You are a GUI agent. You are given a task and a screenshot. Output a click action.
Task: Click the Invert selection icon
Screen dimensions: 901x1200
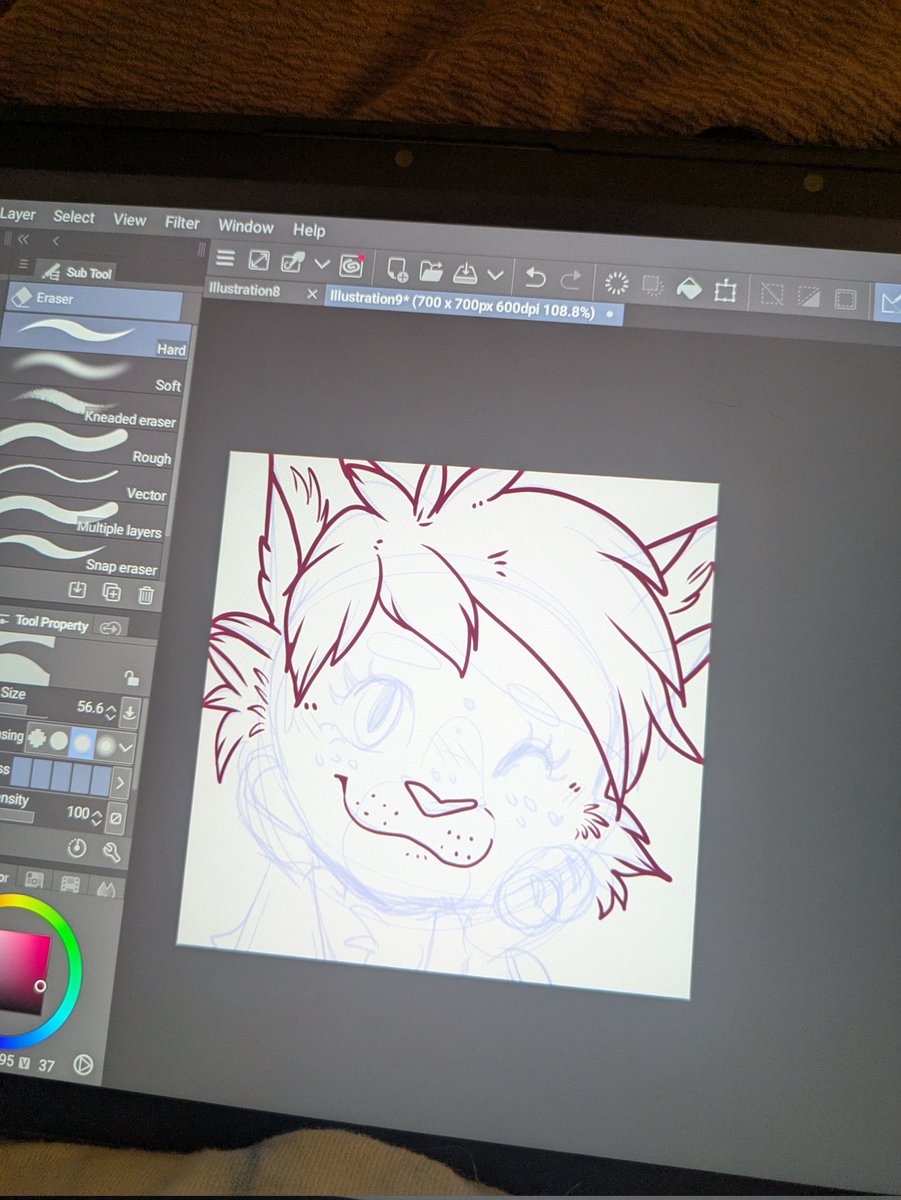click(x=808, y=297)
